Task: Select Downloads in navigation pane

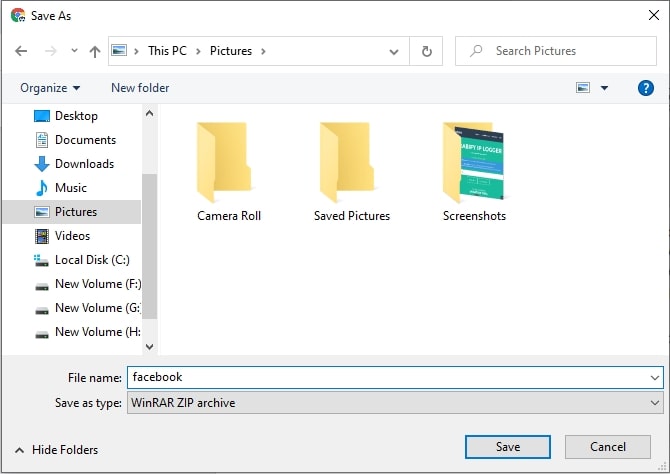Action: [x=84, y=164]
